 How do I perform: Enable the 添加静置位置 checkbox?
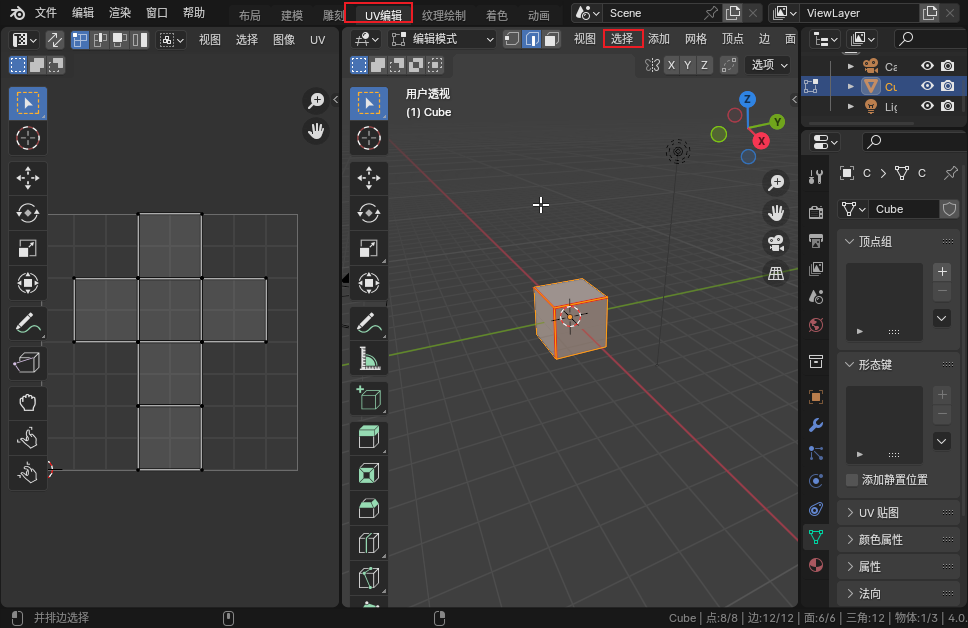(x=852, y=480)
